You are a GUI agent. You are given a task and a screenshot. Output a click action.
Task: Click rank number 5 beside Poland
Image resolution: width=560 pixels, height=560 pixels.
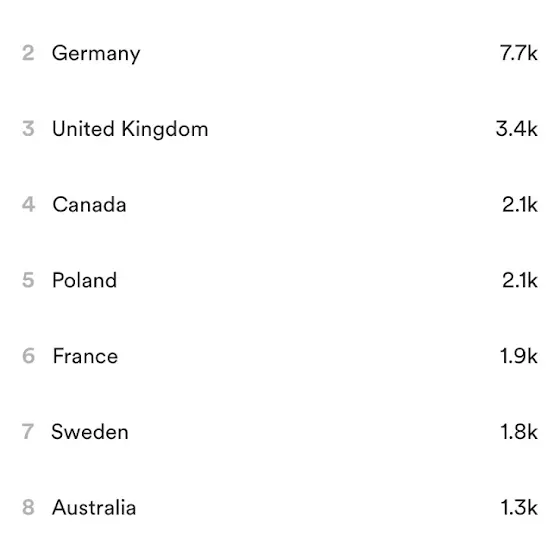[x=28, y=280]
